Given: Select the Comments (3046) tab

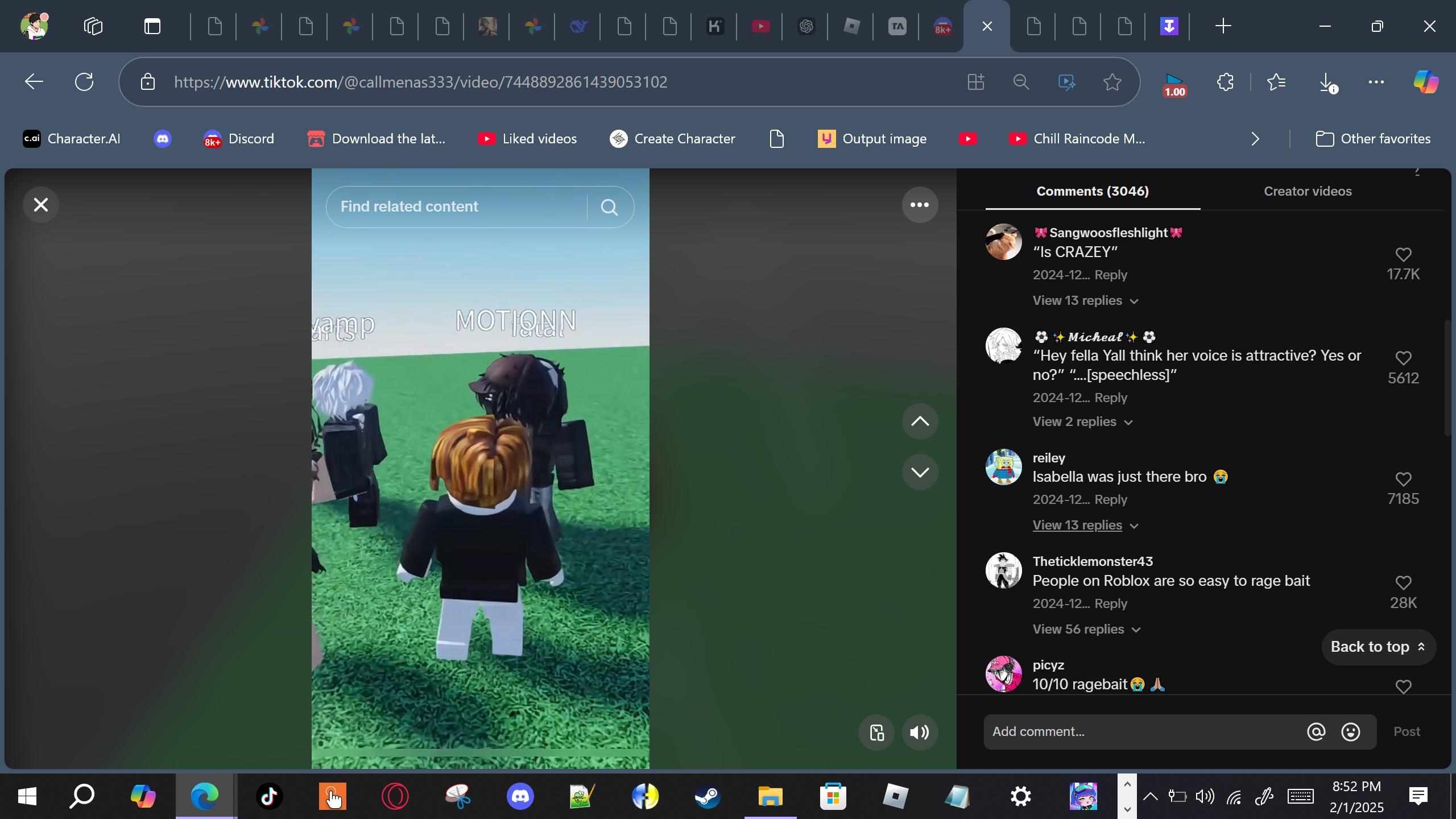Looking at the screenshot, I should pyautogui.click(x=1092, y=191).
